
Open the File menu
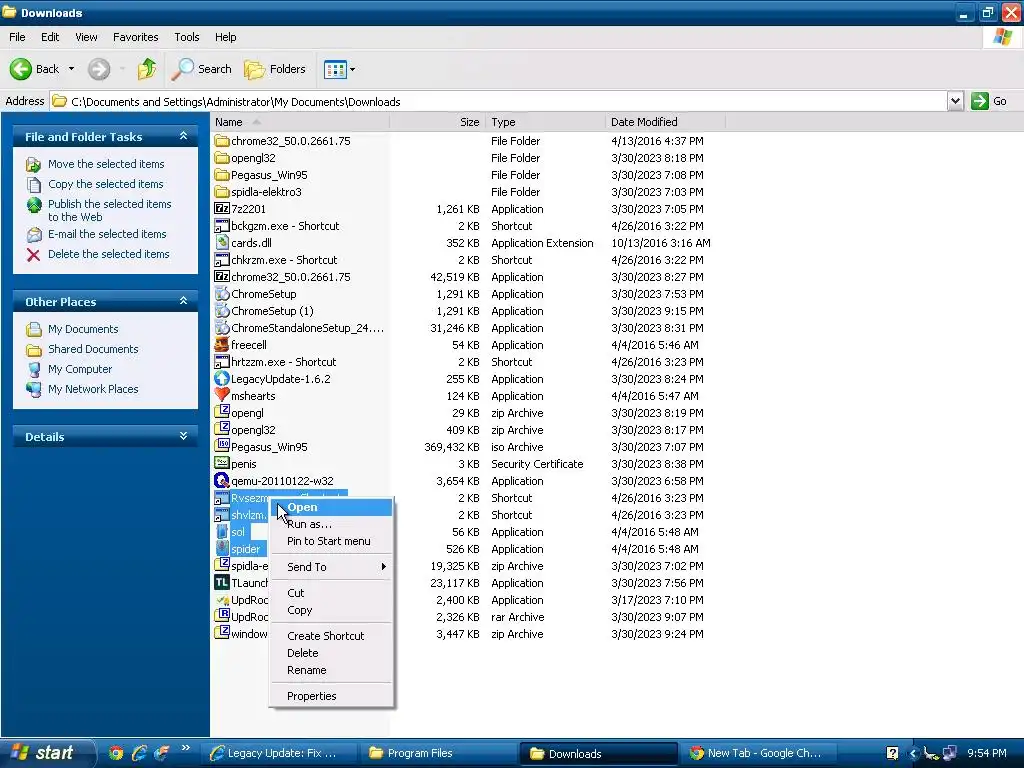17,37
